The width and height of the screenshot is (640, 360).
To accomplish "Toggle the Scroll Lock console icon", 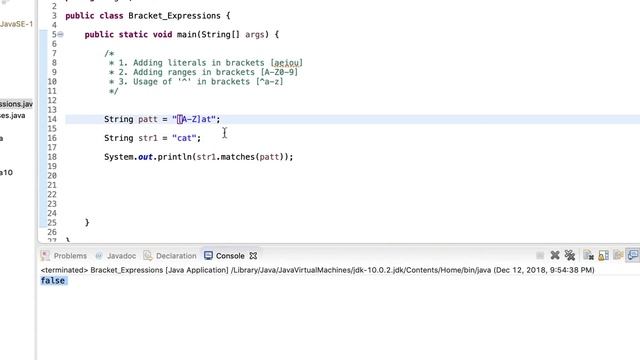I will pos(603,256).
